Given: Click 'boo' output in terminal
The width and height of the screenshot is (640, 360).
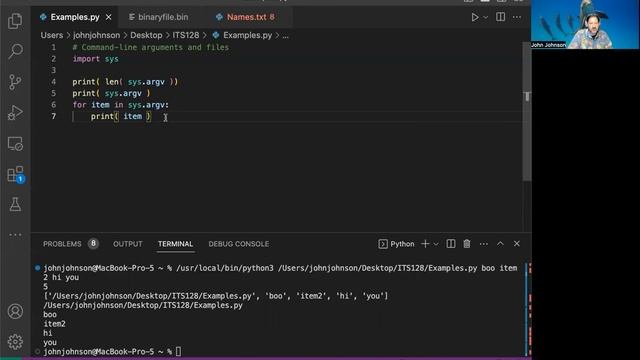Looking at the screenshot, I should pyautogui.click(x=50, y=315).
